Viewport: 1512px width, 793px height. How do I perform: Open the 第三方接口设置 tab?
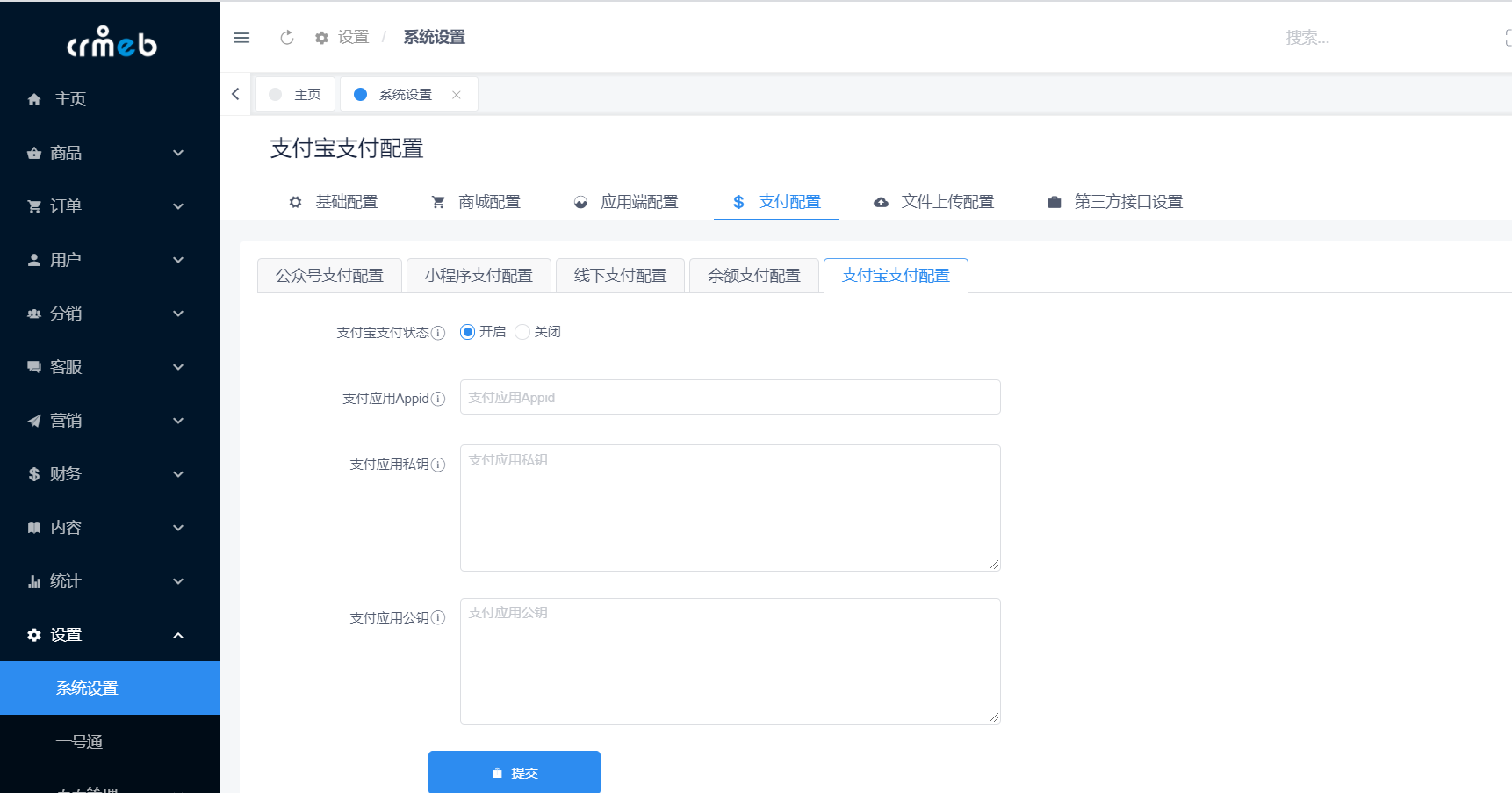pyautogui.click(x=1115, y=202)
